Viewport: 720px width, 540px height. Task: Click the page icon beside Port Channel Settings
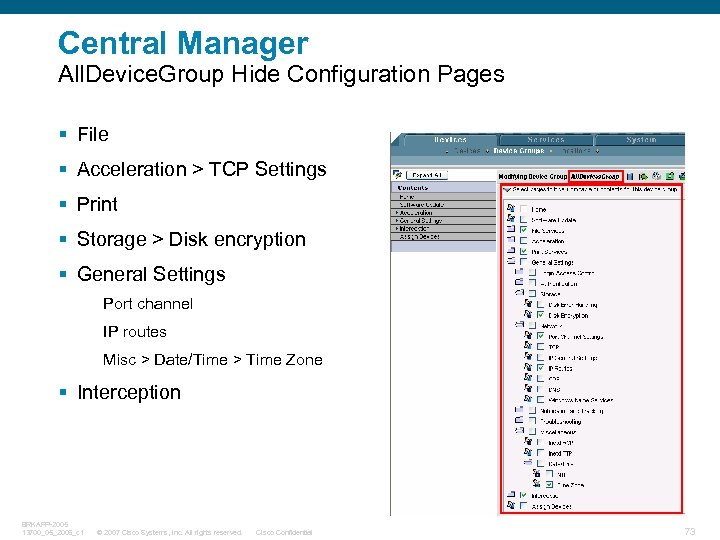[528, 335]
